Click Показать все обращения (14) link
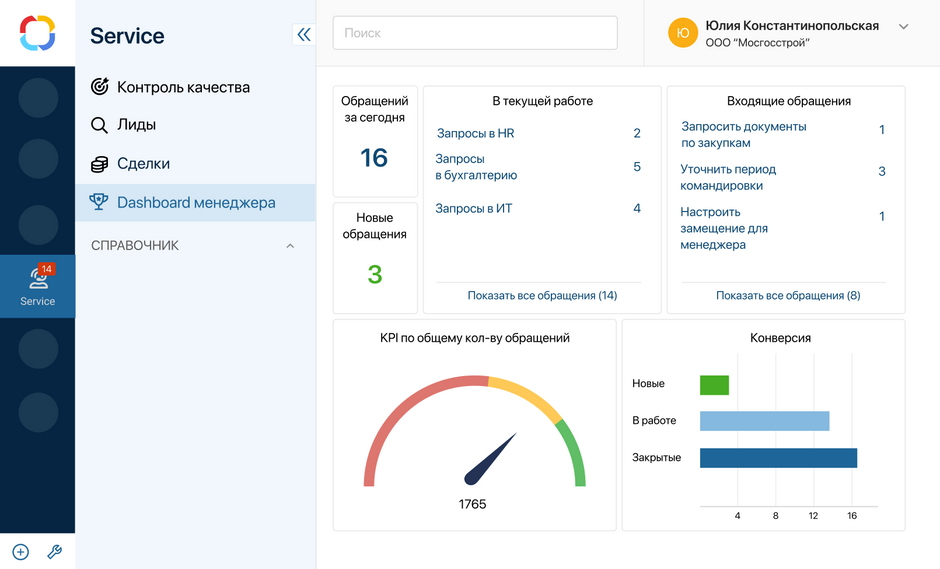Viewport: 940px width, 569px height. click(542, 296)
